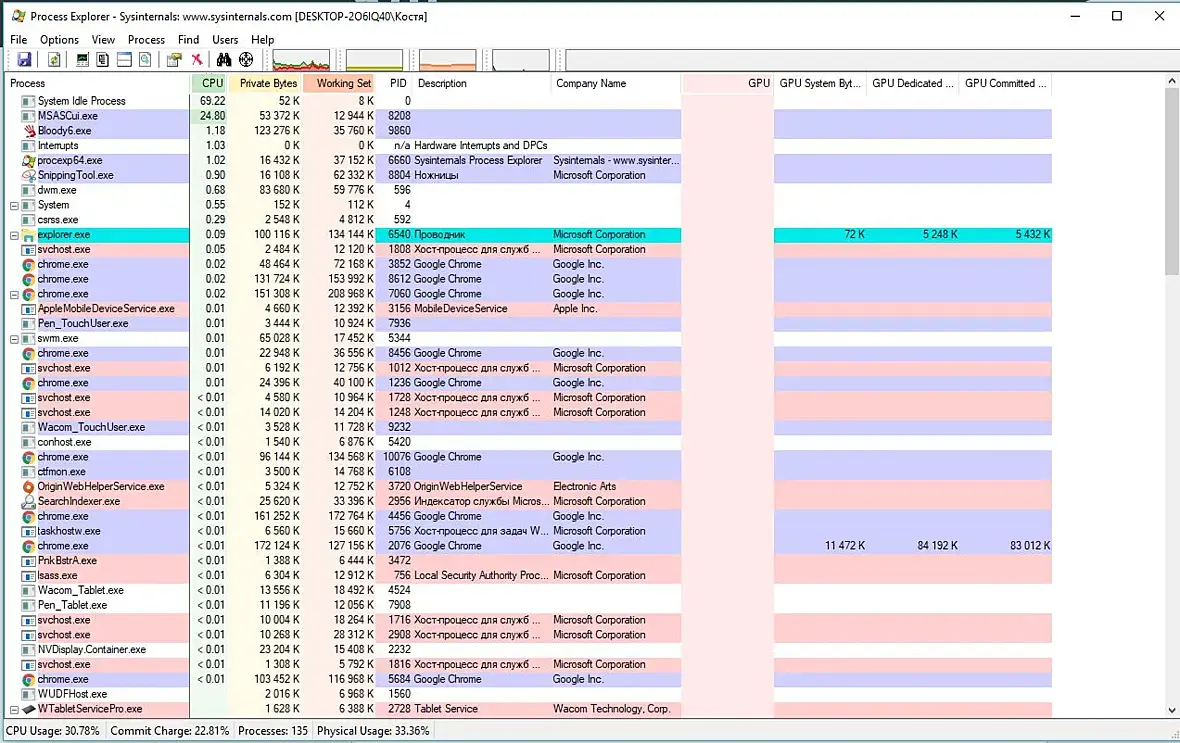Viewport: 1180px width, 743px height.
Task: Open the yellow commit history mini graph
Action: coord(374,60)
